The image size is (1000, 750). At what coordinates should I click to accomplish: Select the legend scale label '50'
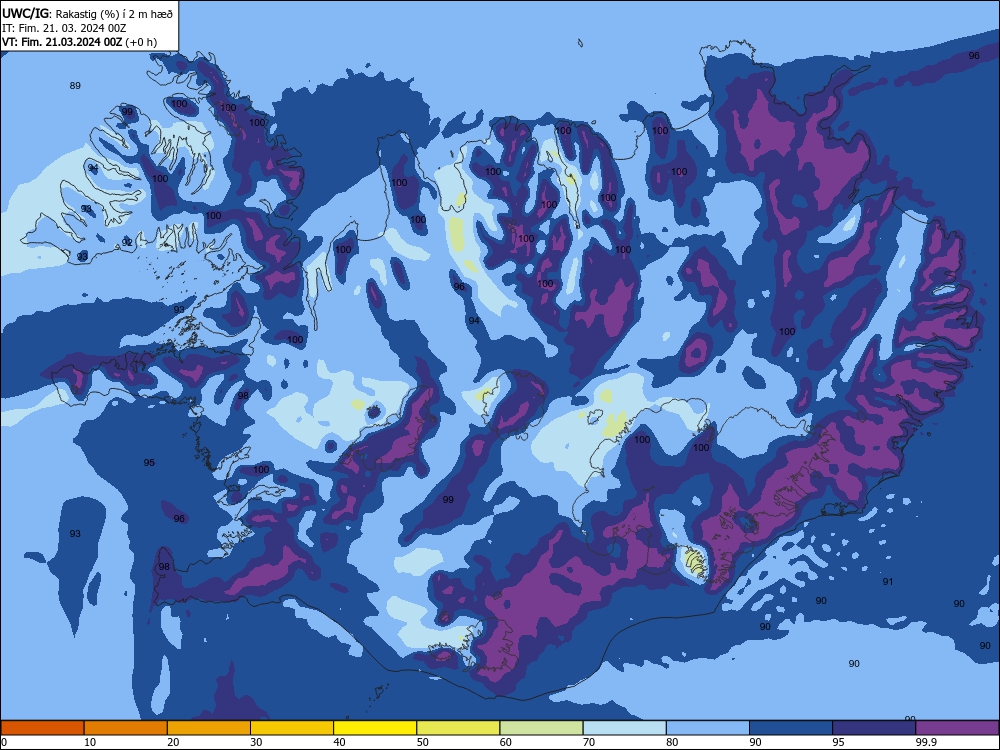423,742
